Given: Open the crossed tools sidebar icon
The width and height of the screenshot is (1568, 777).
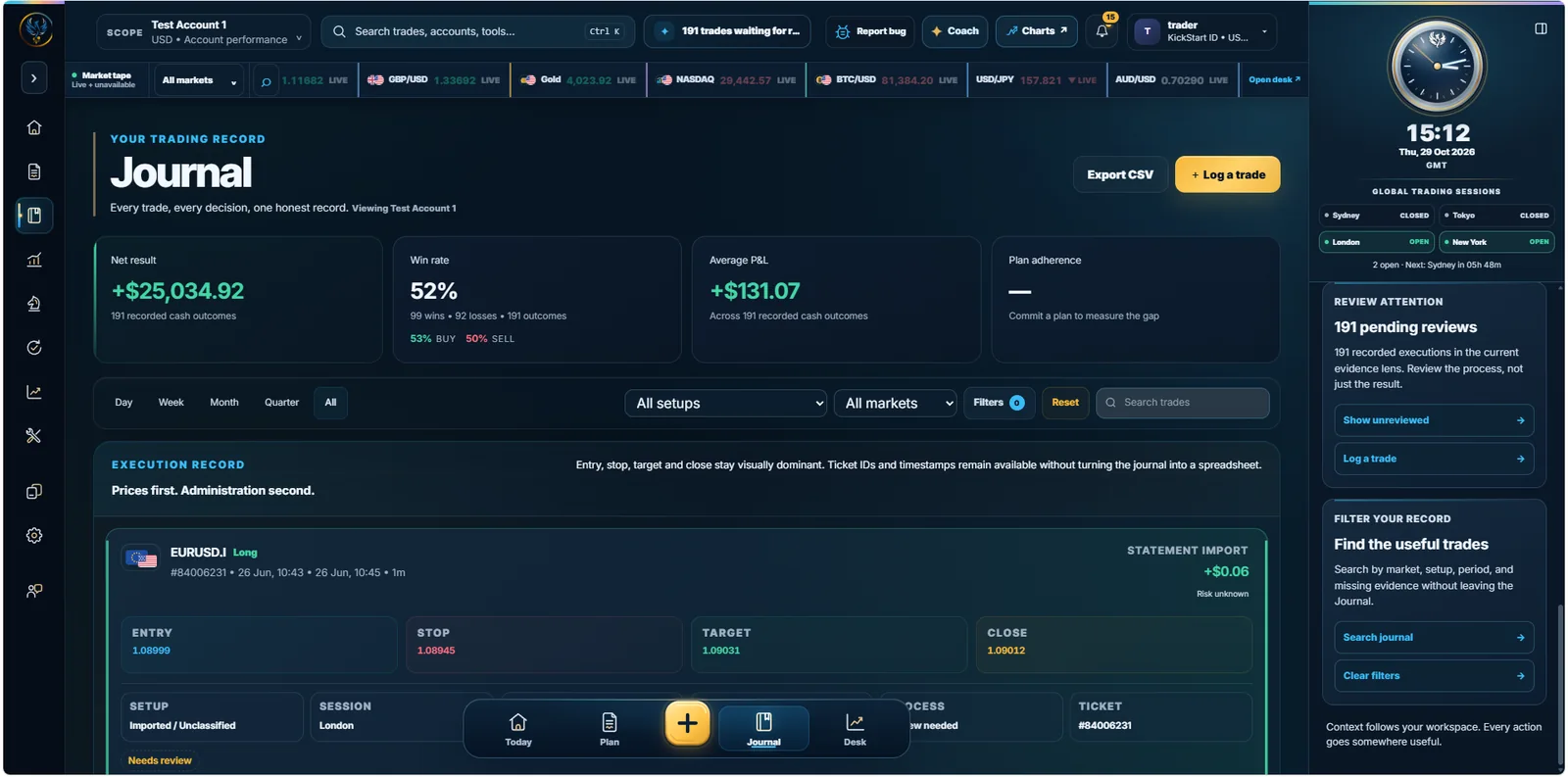Looking at the screenshot, I should (x=34, y=436).
